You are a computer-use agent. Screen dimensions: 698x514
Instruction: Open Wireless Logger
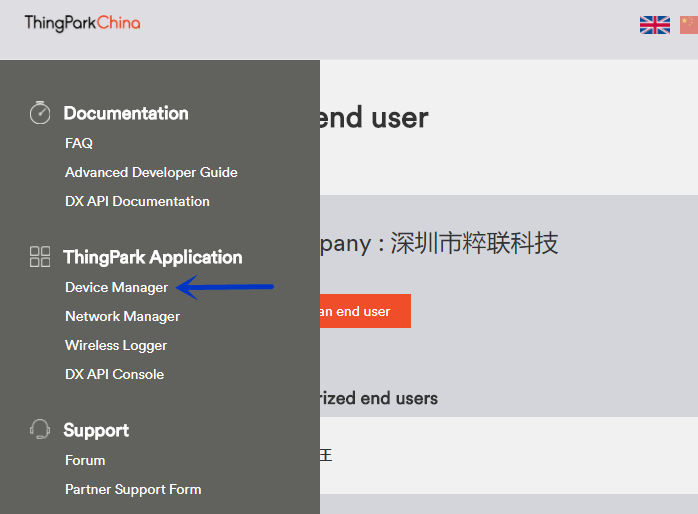116,345
